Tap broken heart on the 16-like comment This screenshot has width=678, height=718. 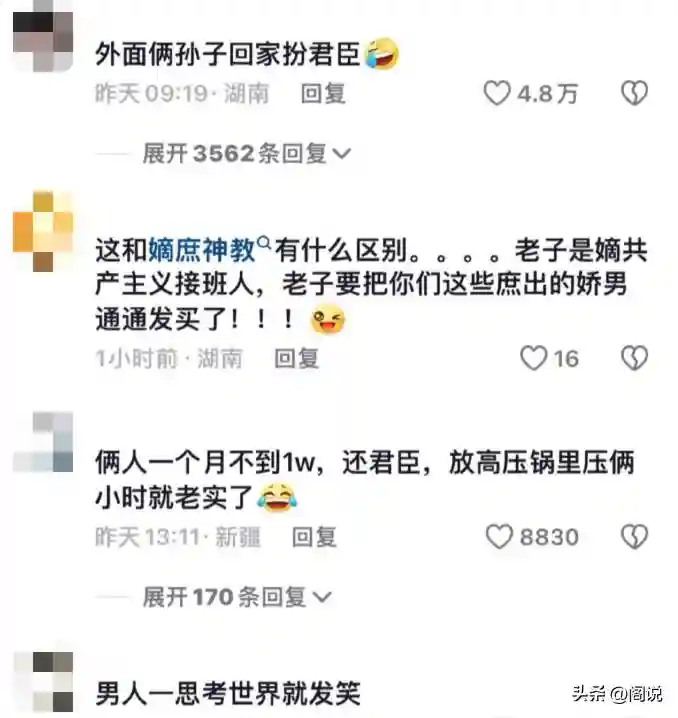click(x=635, y=358)
